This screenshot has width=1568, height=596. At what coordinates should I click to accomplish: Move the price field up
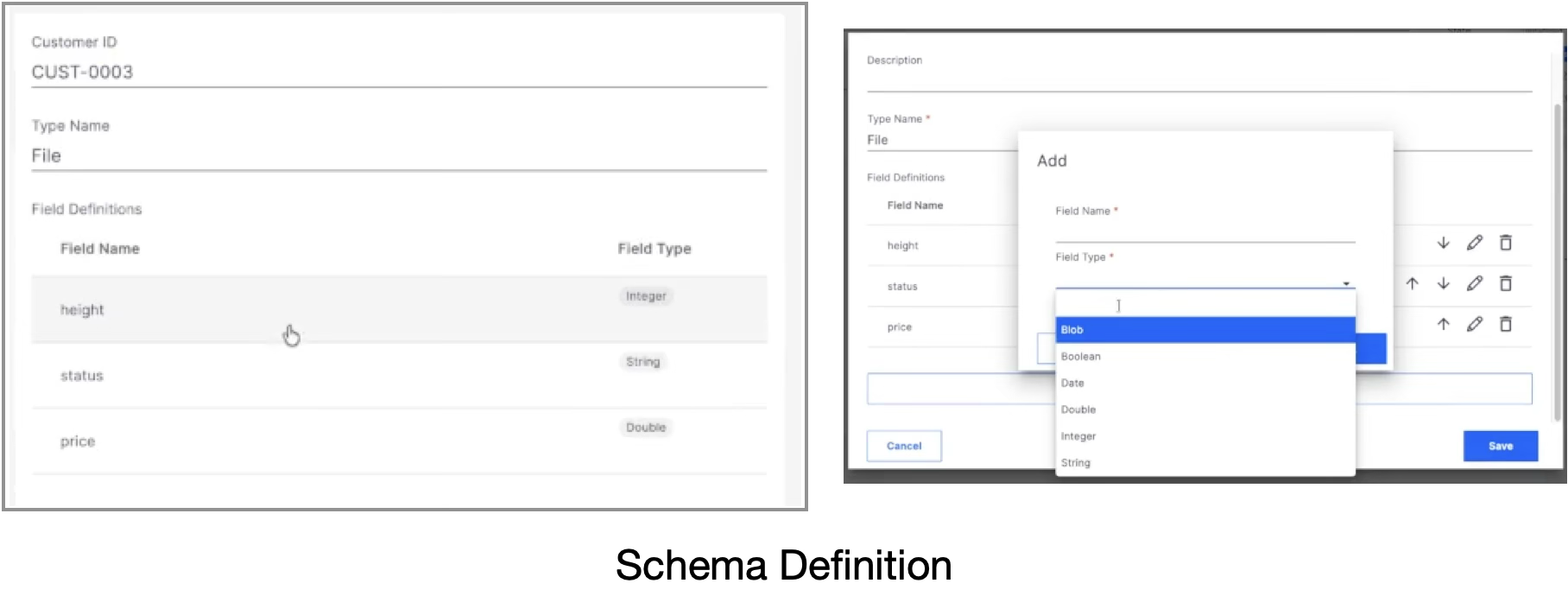tap(1443, 324)
